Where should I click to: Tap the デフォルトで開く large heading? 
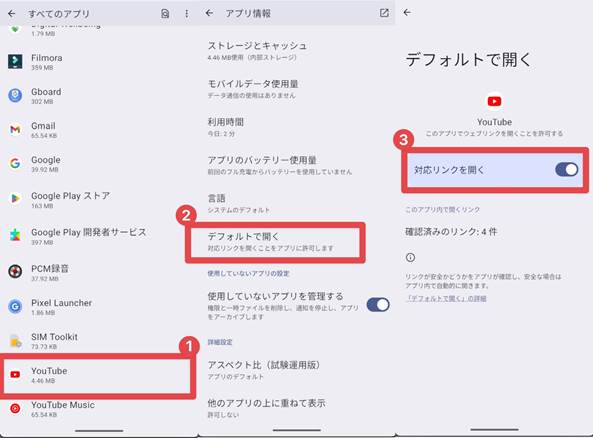pos(468,60)
